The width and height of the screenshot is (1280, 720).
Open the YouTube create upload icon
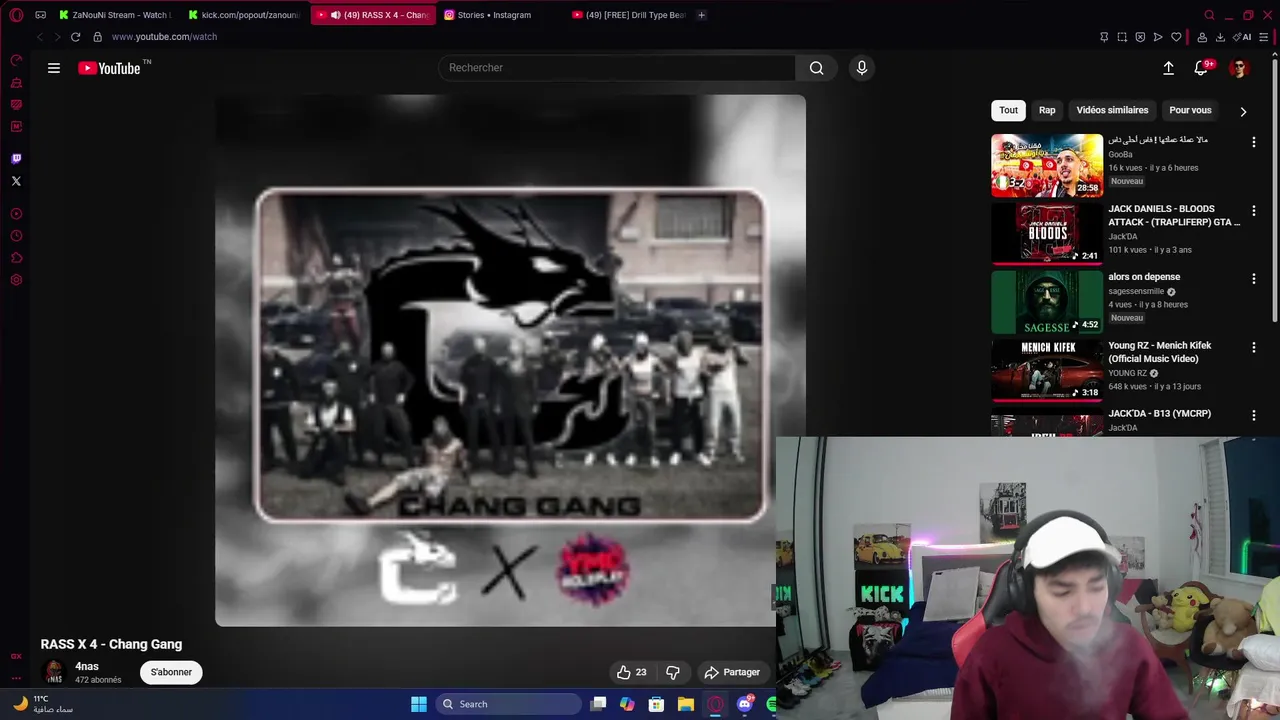[x=1168, y=68]
